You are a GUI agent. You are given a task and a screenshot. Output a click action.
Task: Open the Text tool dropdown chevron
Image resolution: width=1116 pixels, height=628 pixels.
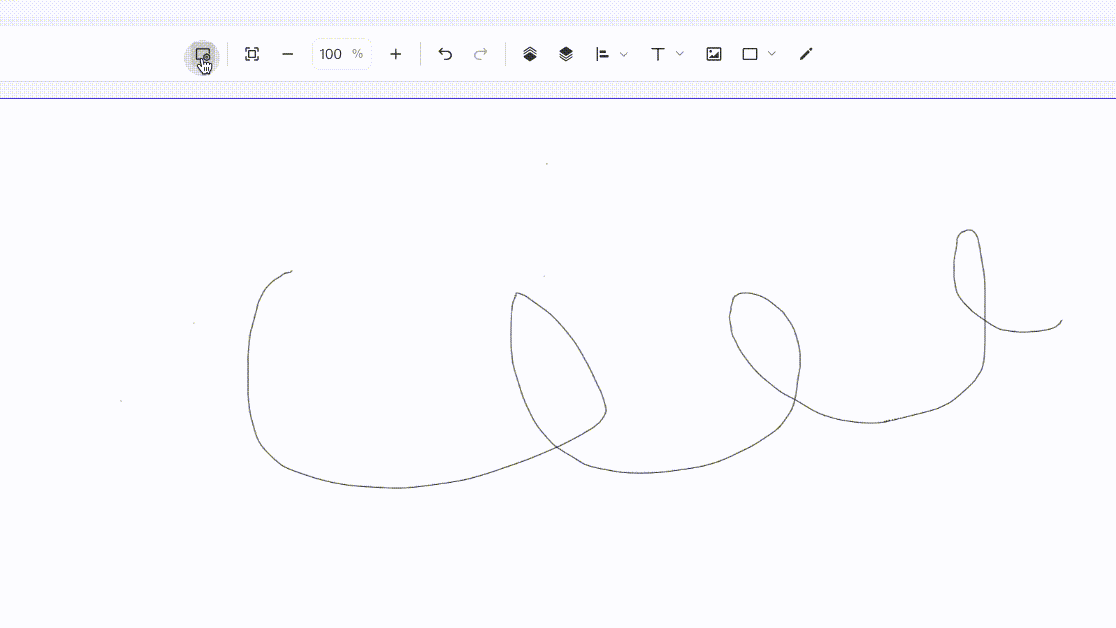(x=680, y=54)
